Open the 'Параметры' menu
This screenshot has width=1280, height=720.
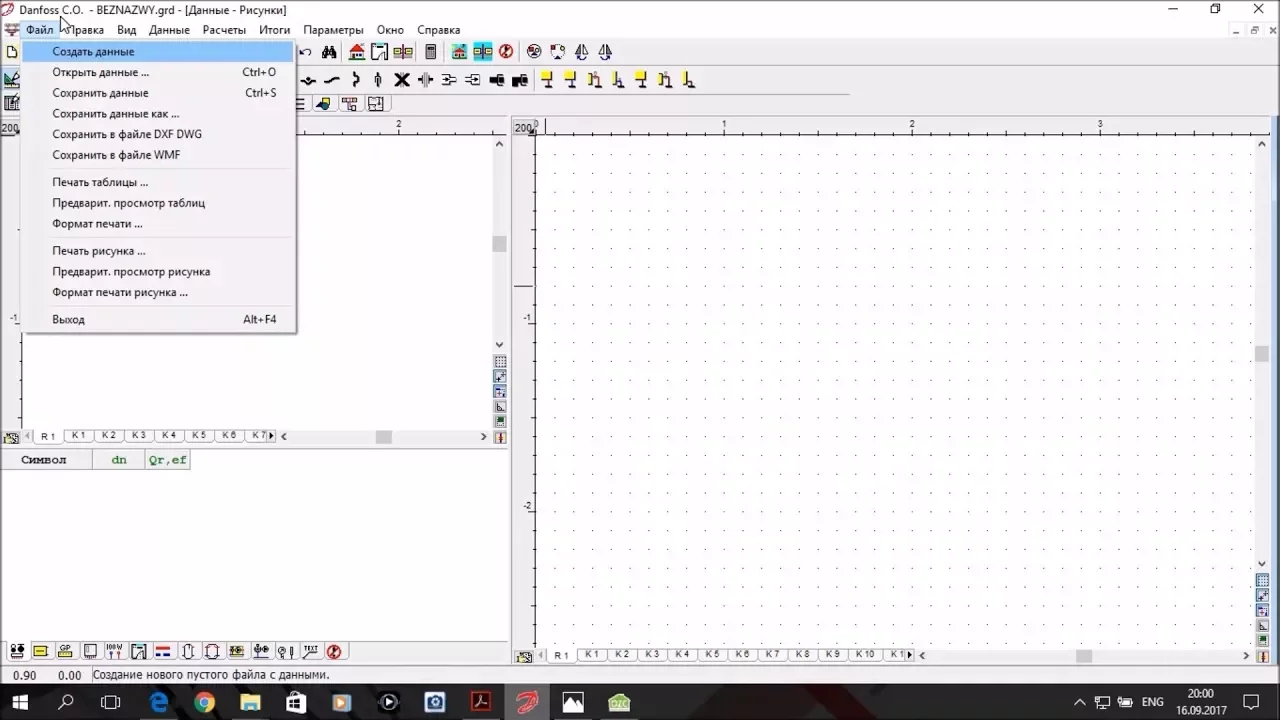point(333,30)
